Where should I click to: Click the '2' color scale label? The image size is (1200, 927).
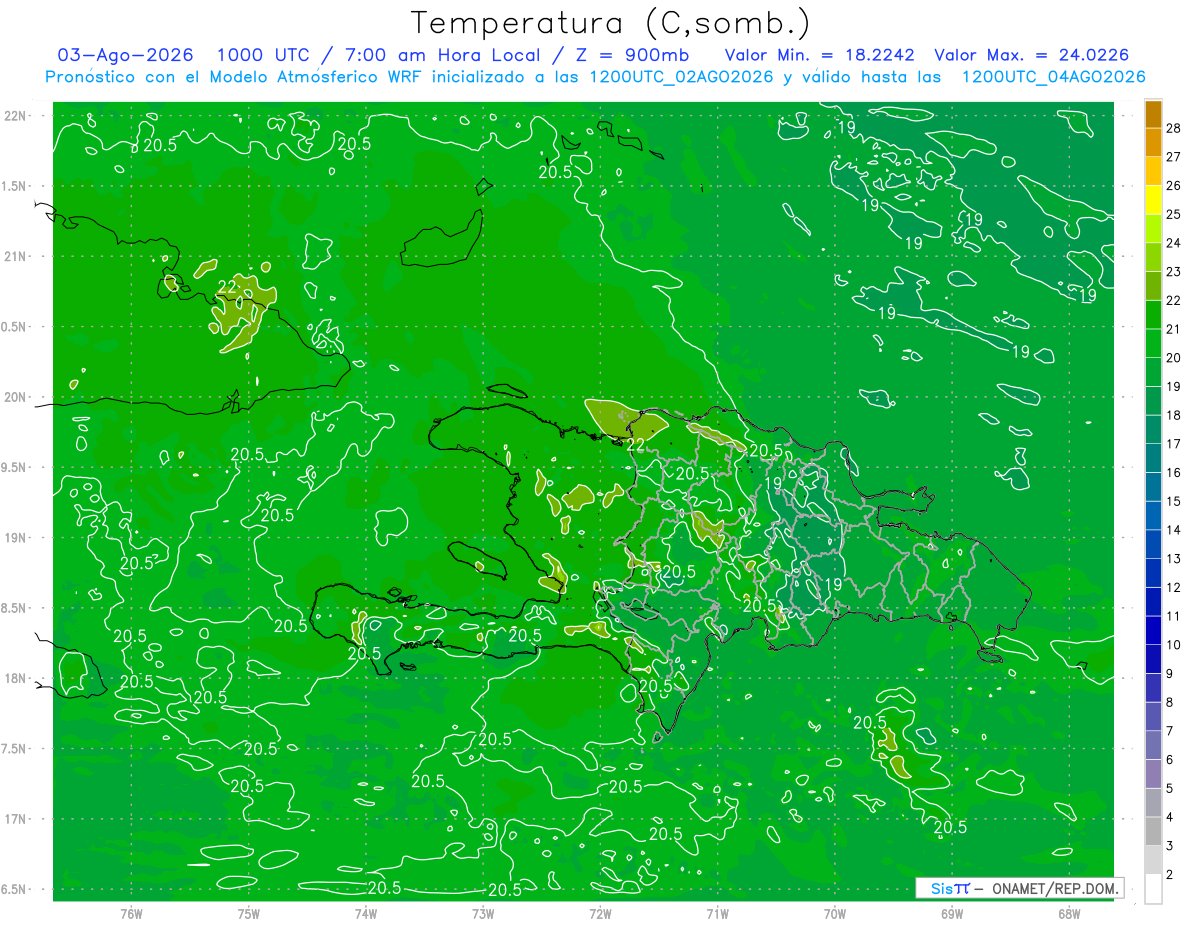1171,875
